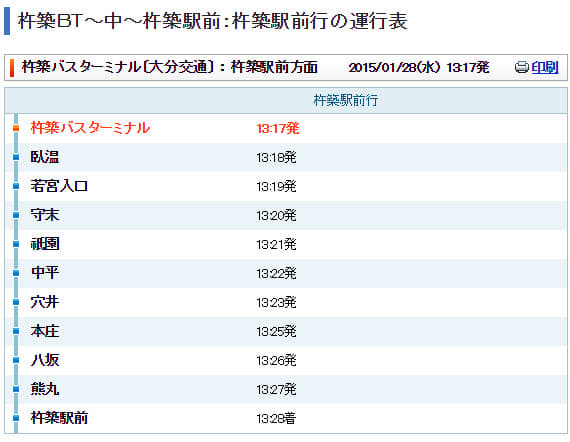Select the 杵築バスターミナル stop name
The image size is (570, 442).
[90, 128]
